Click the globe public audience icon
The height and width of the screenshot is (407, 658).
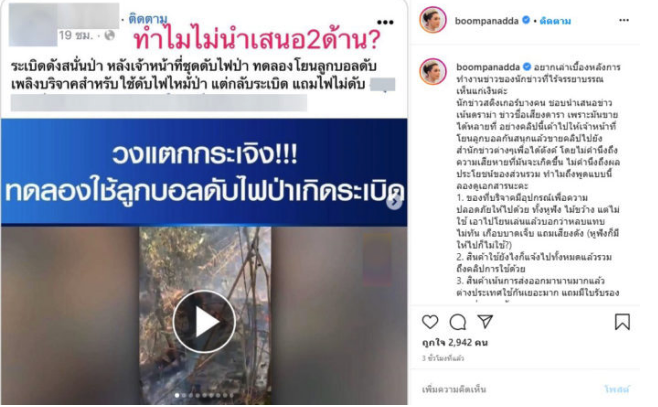tap(109, 36)
